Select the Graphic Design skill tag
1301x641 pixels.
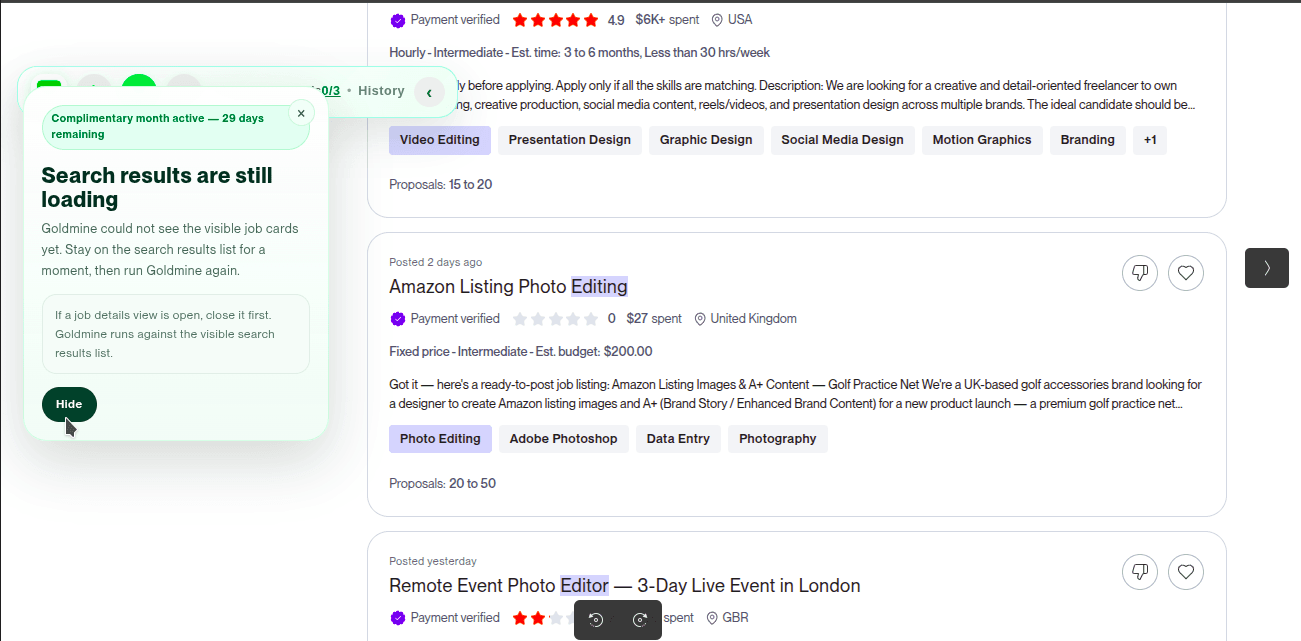pyautogui.click(x=706, y=140)
